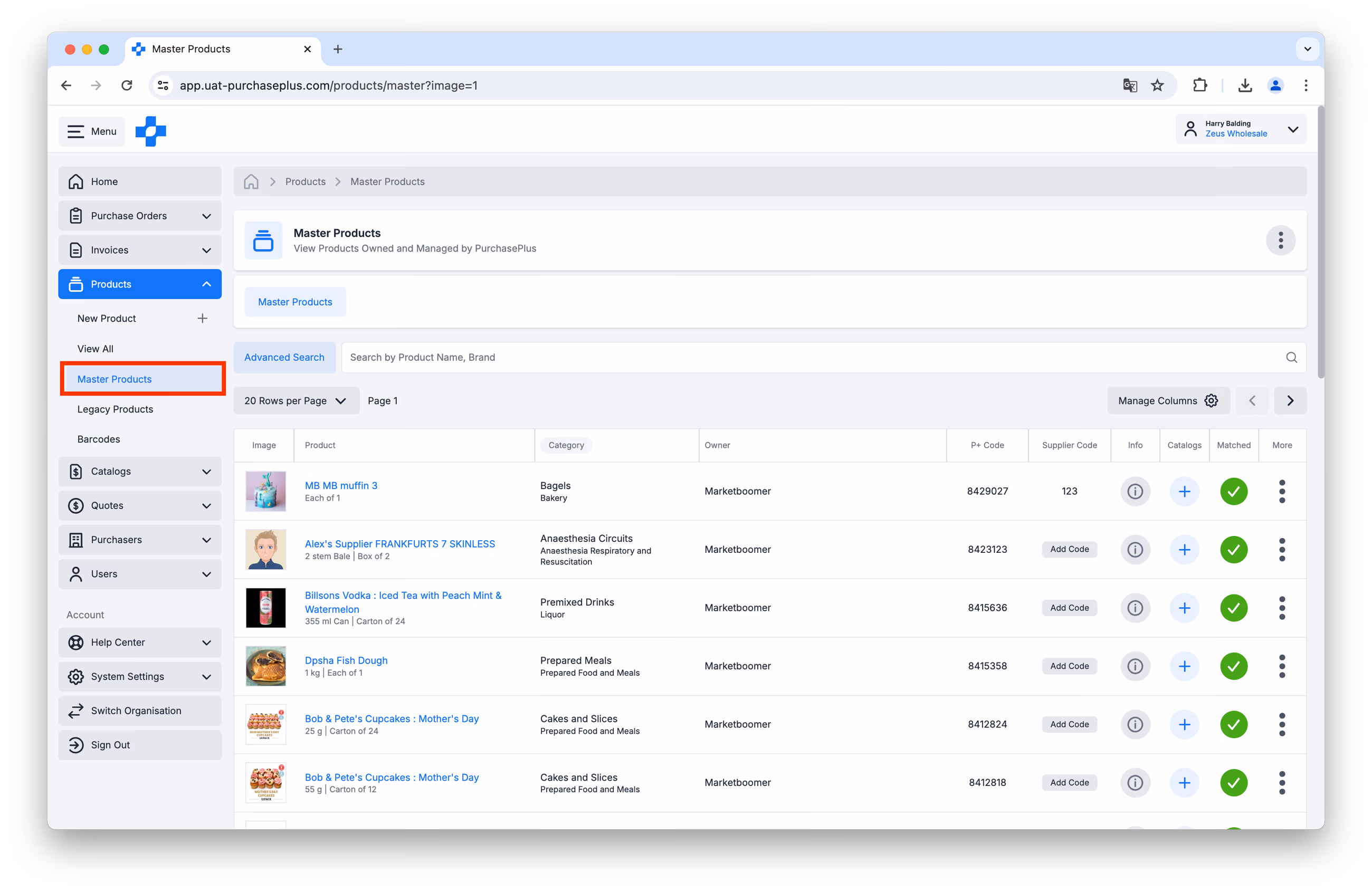
Task: Open browser extensions puzzle icon
Action: 1199,85
